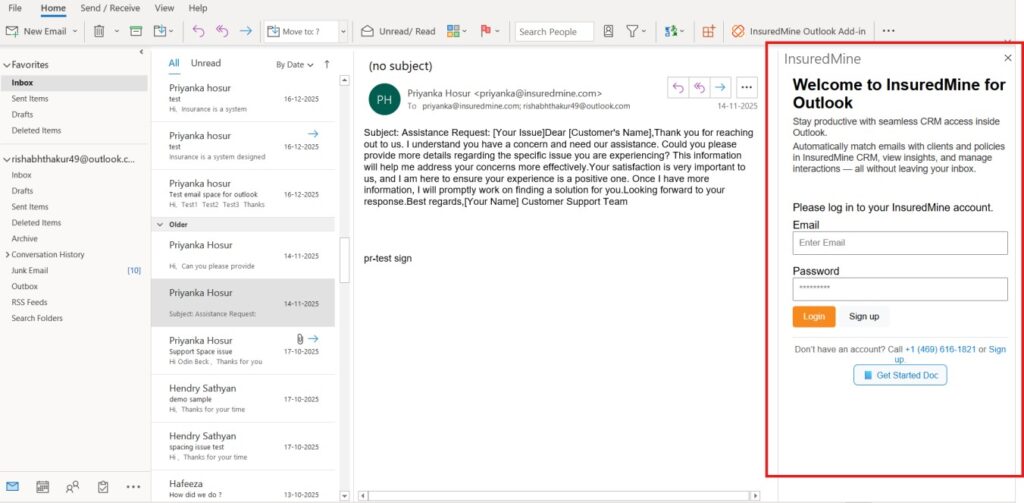Screen dimensions: 1024x503
Task: Open Tasks view from bottom navigation
Action: 102,487
